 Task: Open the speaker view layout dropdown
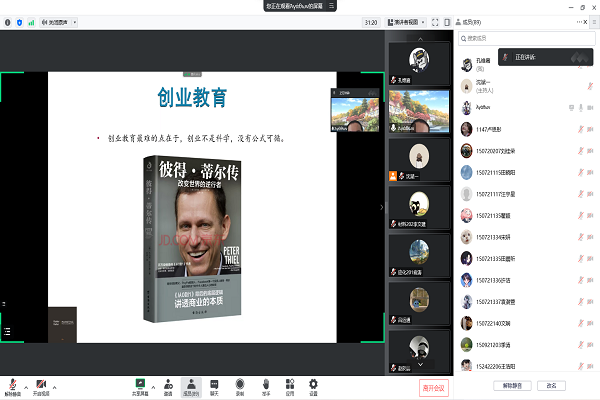click(406, 23)
